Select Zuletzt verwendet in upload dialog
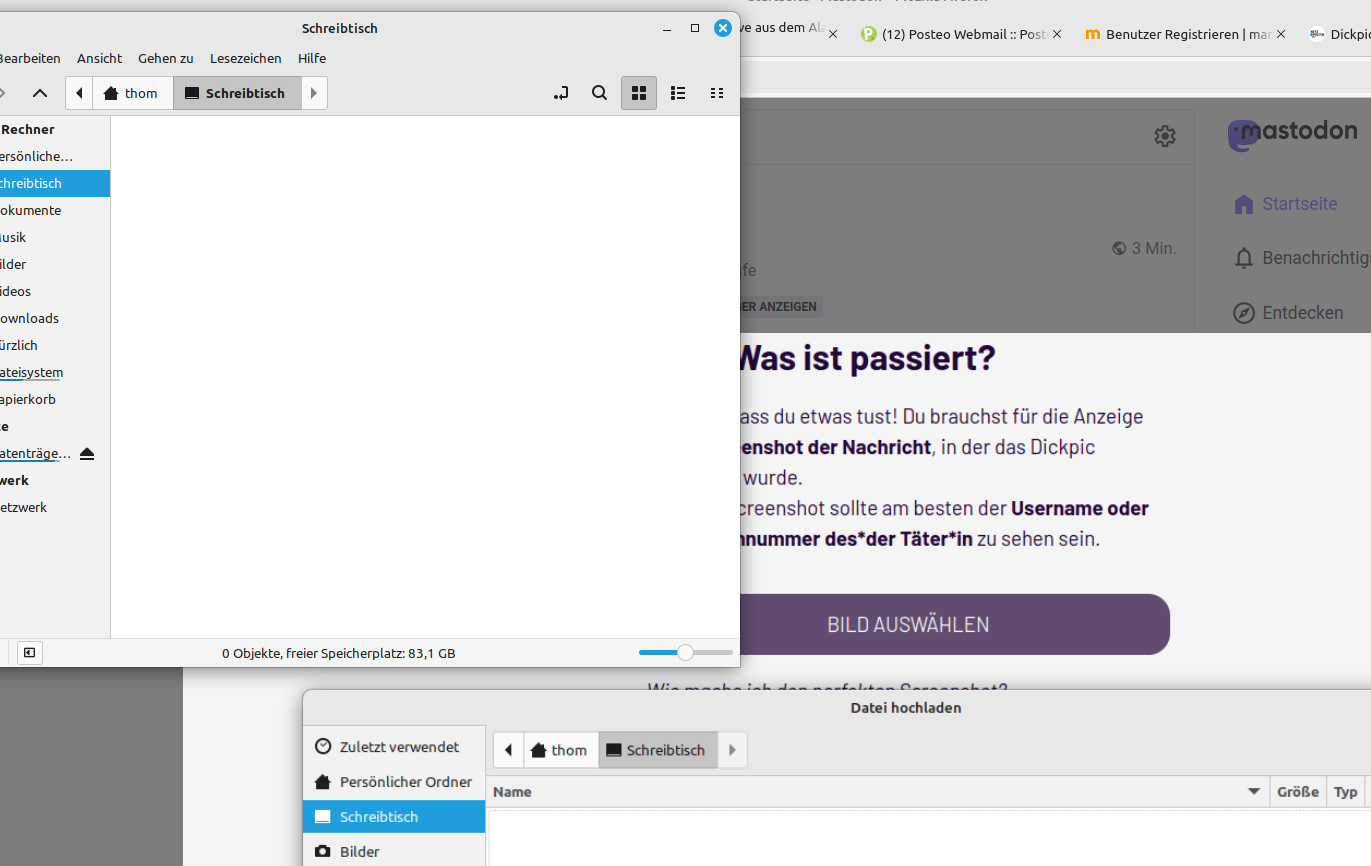 click(394, 747)
